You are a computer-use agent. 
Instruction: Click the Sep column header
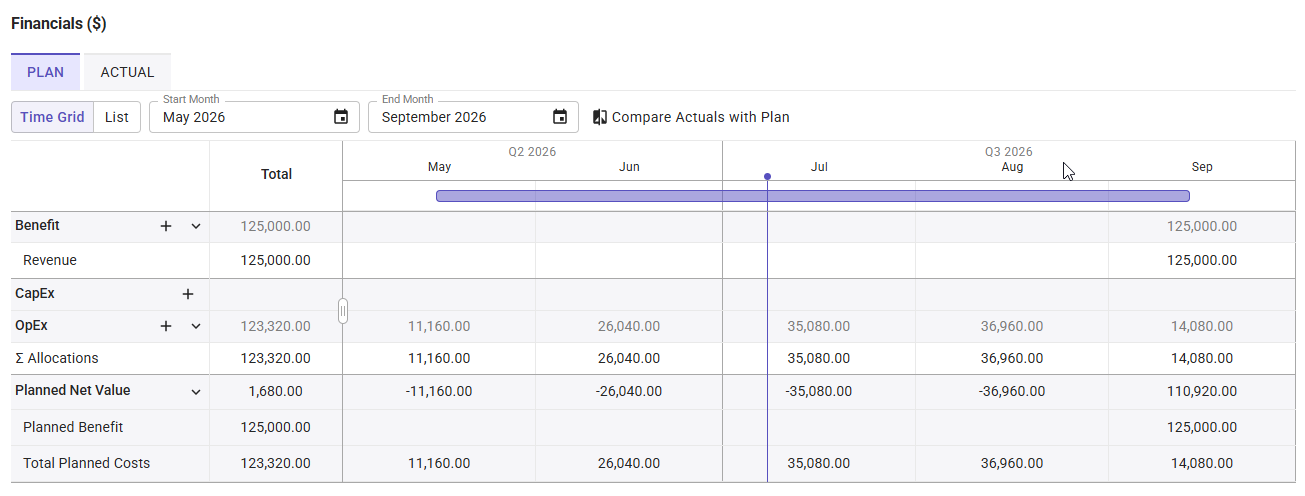[x=1202, y=167]
